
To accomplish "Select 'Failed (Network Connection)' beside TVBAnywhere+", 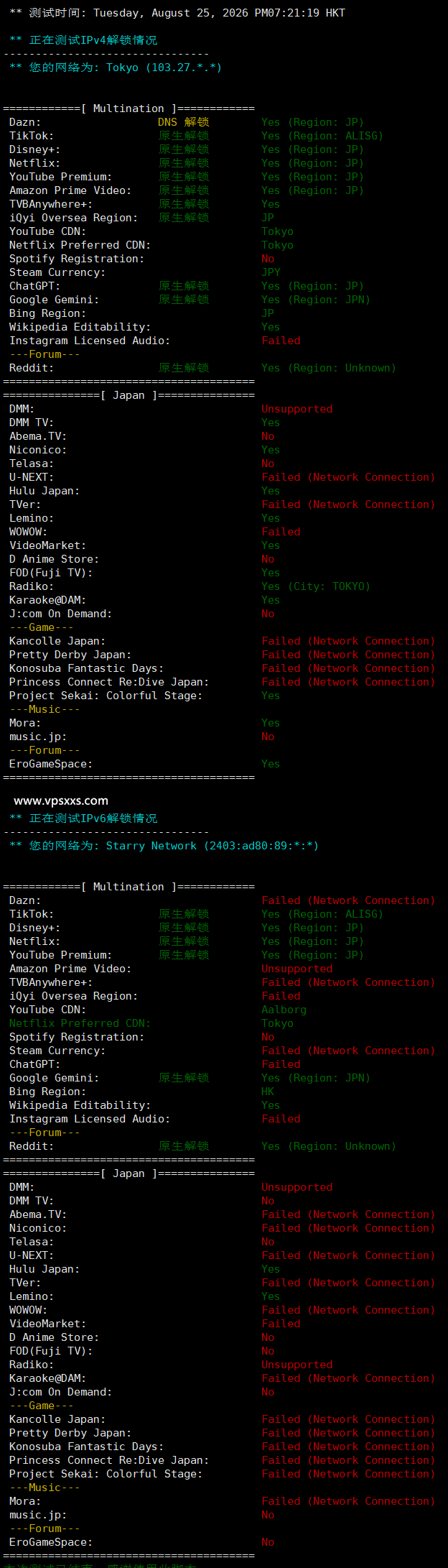I will pyautogui.click(x=348, y=982).
